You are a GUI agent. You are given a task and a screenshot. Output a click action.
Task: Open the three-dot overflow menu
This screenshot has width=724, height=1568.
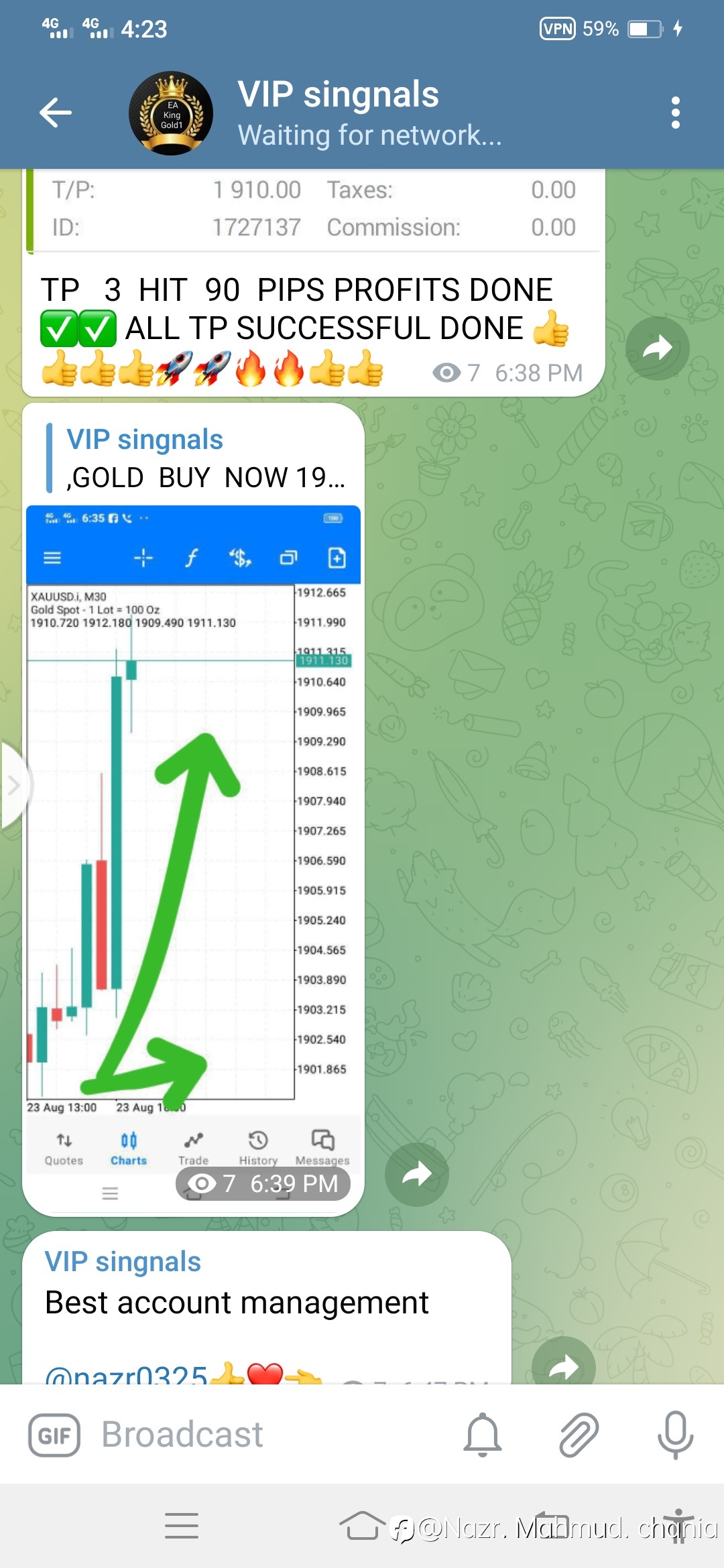(675, 113)
